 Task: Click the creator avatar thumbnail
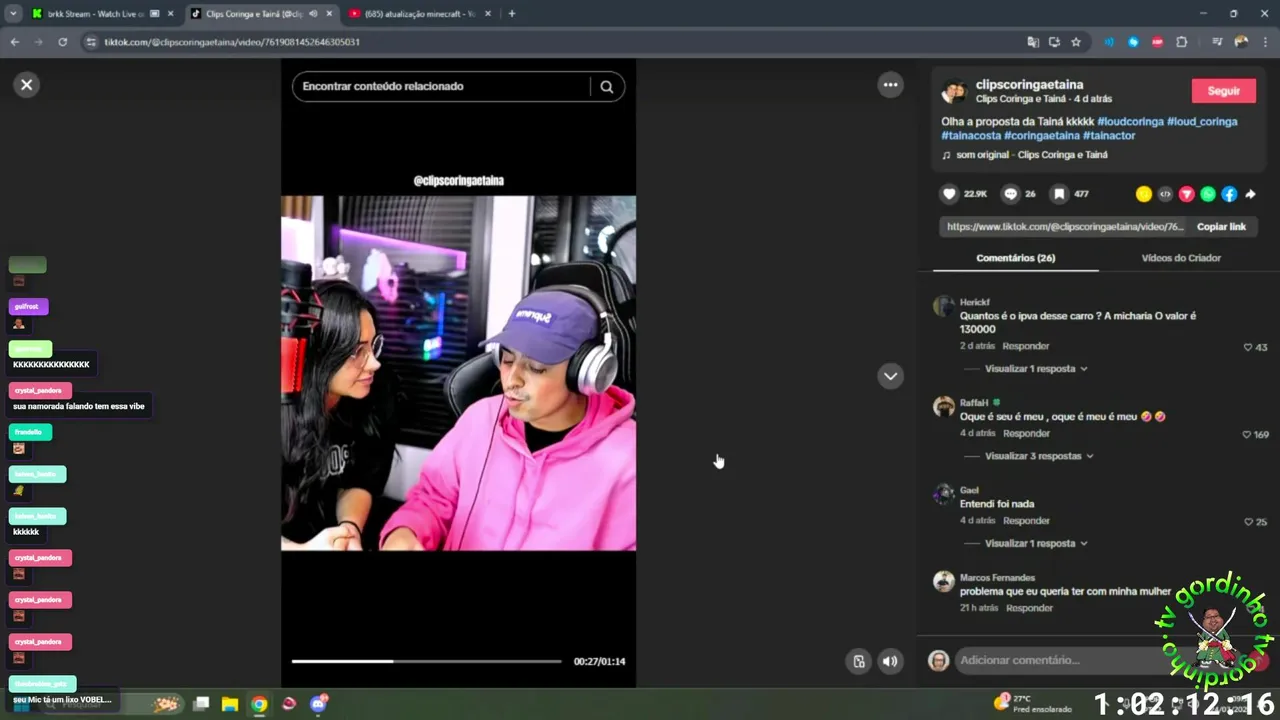pyautogui.click(x=954, y=92)
